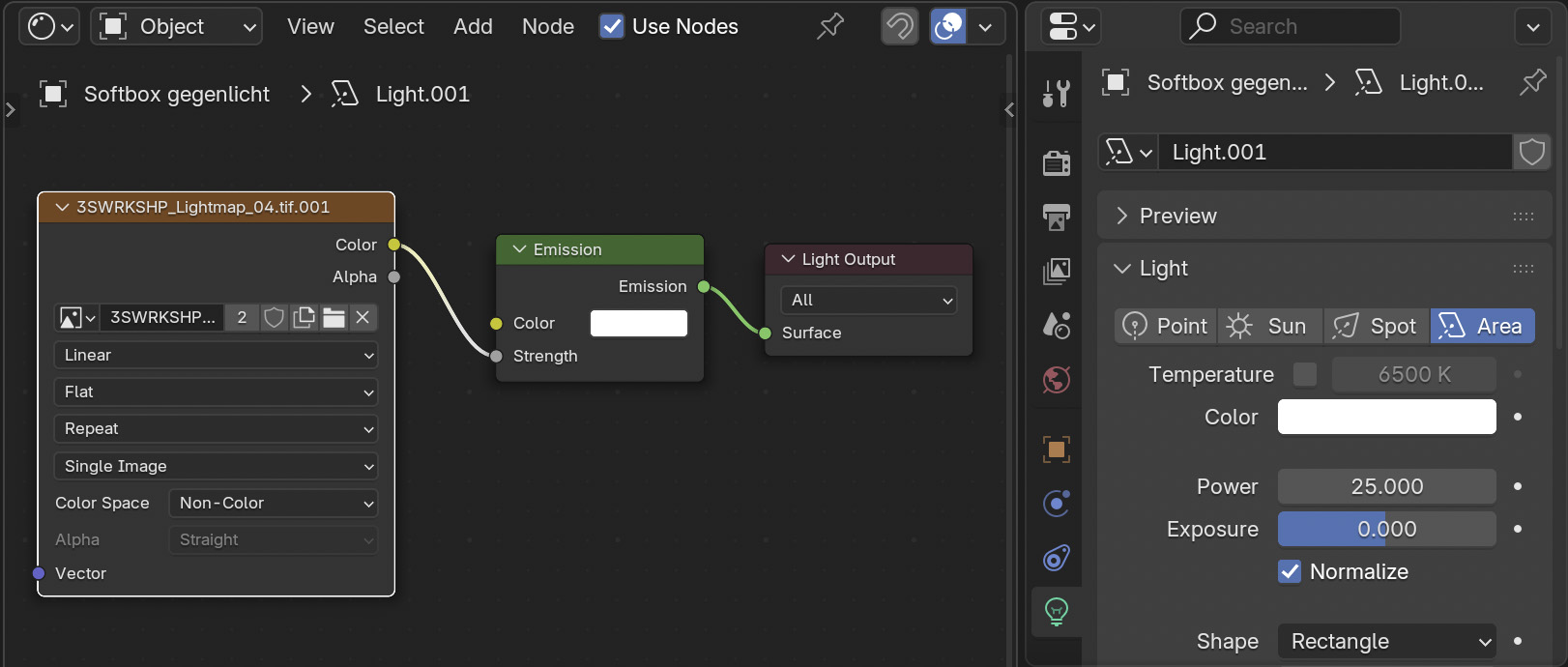
Task: Expand the Preview panel
Action: (1324, 216)
